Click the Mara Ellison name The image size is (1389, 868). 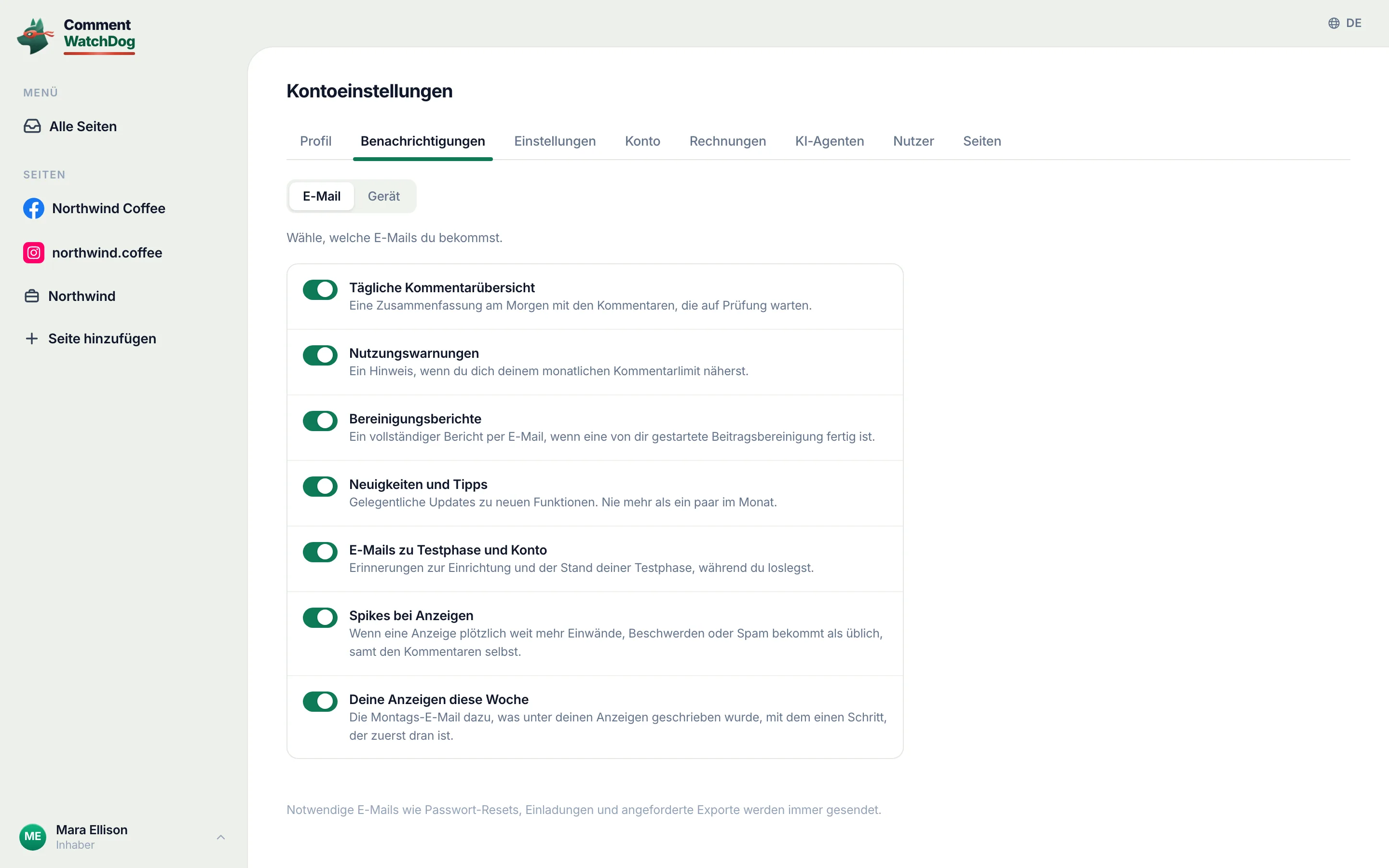(92, 829)
